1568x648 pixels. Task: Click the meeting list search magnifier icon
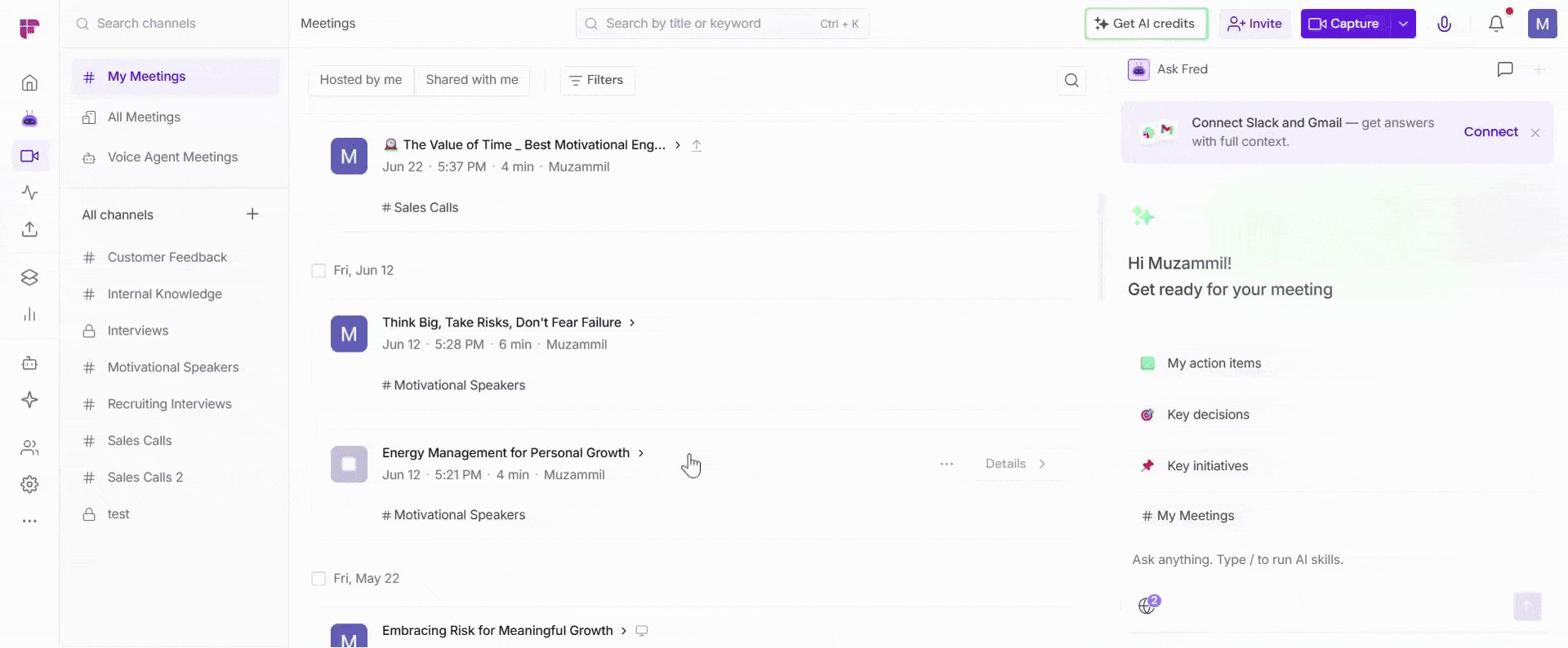[1071, 80]
